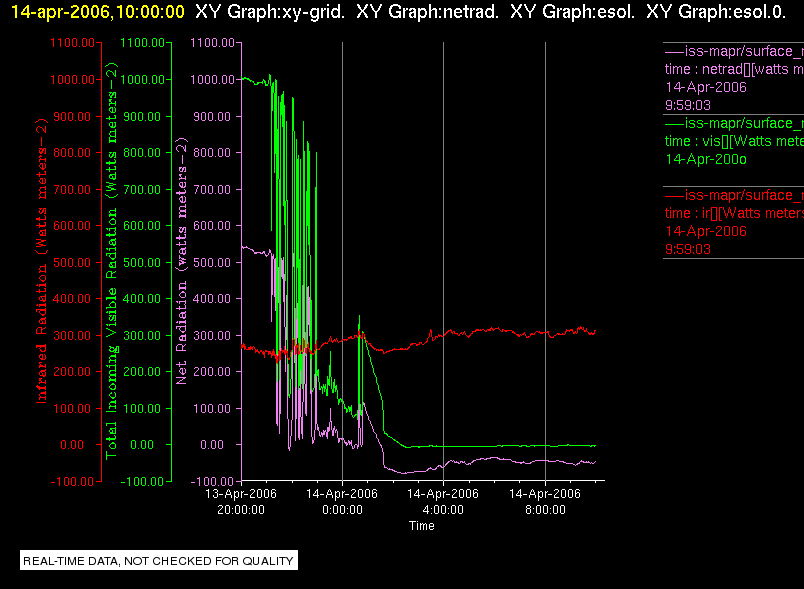This screenshot has height=589, width=804.
Task: Click the green axis value 1000.00
Action: pyautogui.click(x=143, y=80)
